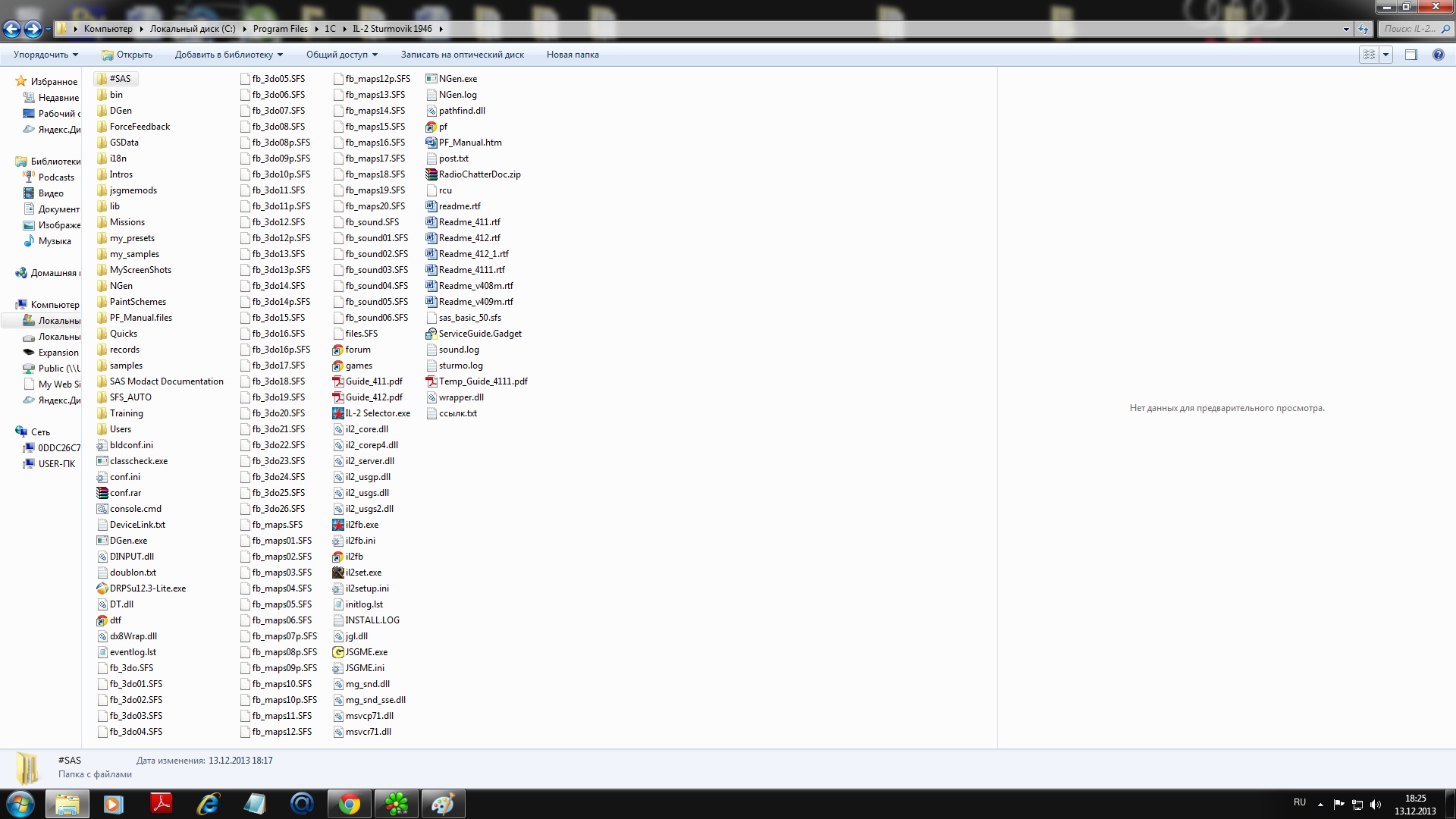The height and width of the screenshot is (819, 1456).
Task: Open Google Chrome from the taskbar
Action: [x=350, y=804]
